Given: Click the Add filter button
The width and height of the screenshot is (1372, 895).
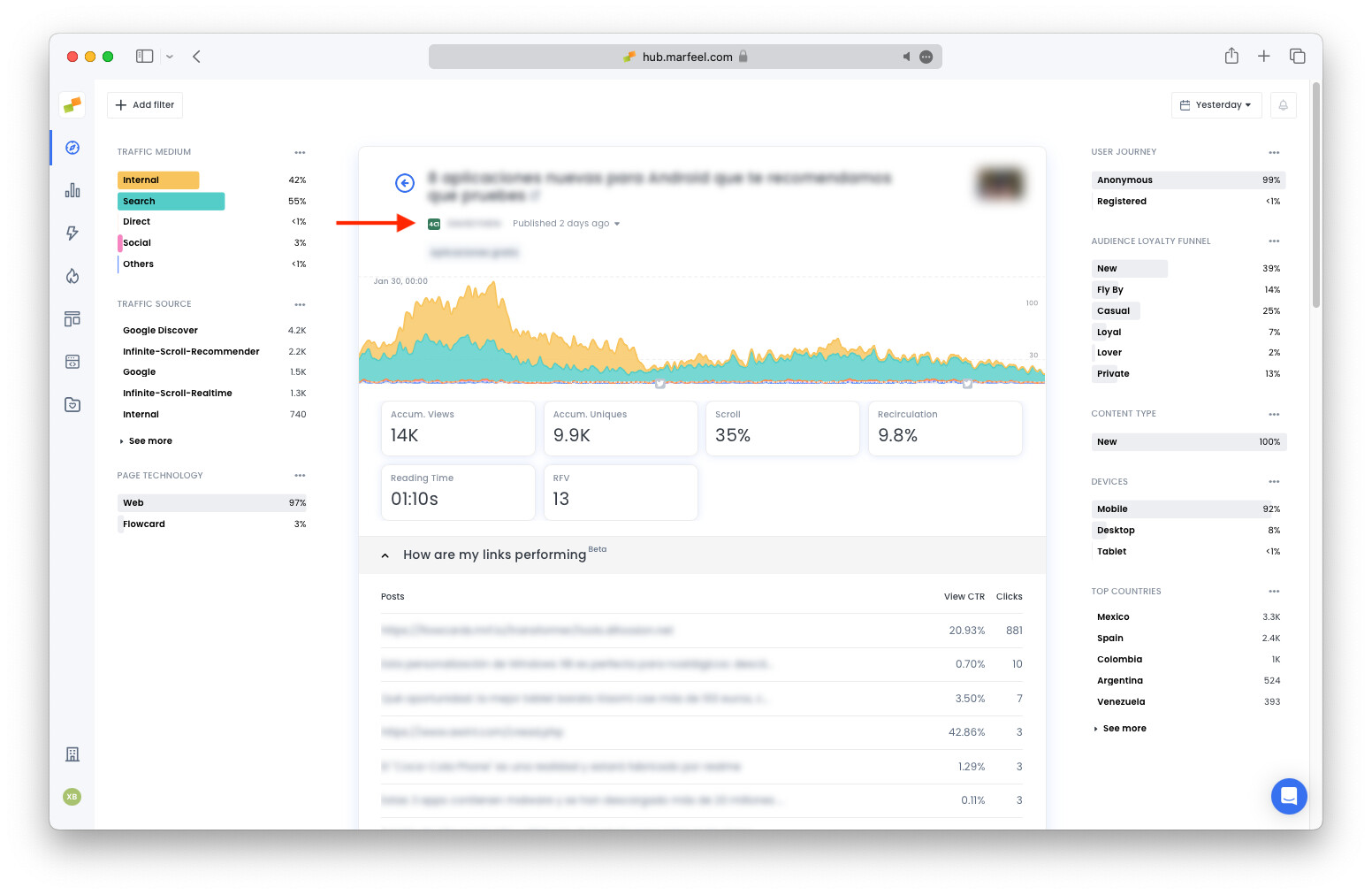Looking at the screenshot, I should click(145, 105).
